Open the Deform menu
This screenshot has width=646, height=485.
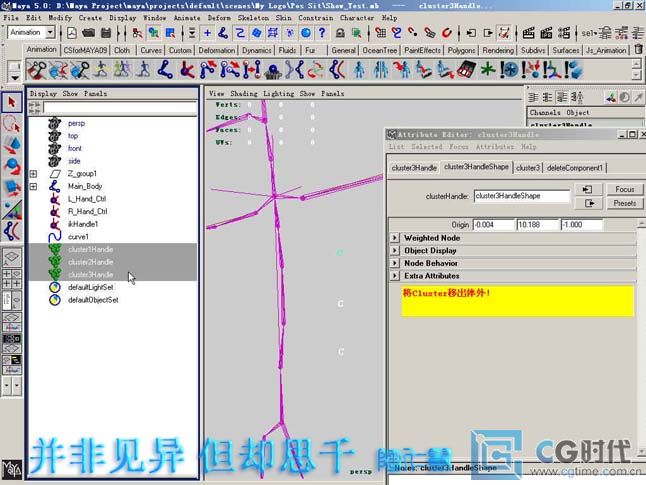[219, 18]
